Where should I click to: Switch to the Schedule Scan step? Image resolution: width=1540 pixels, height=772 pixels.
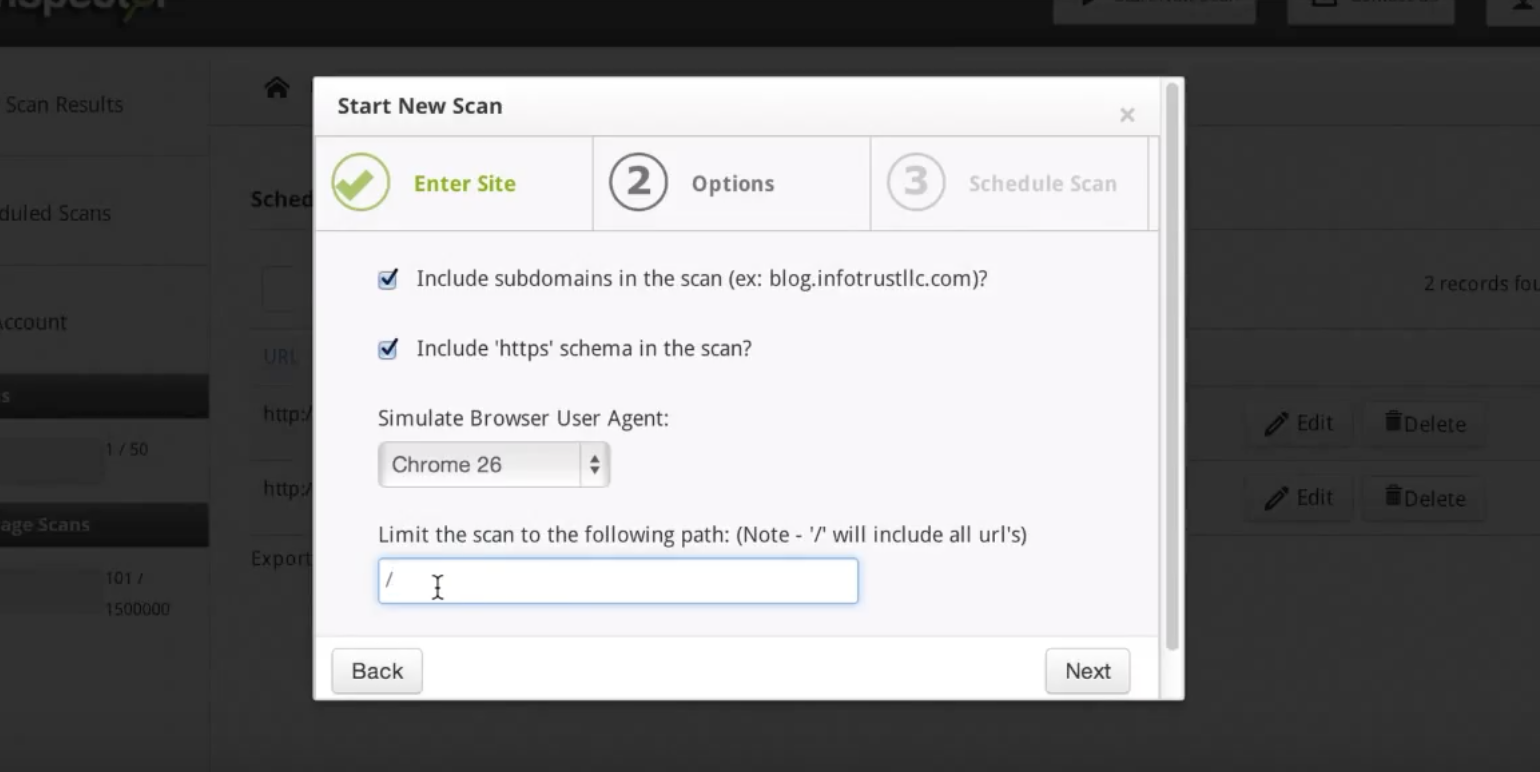pyautogui.click(x=1042, y=183)
